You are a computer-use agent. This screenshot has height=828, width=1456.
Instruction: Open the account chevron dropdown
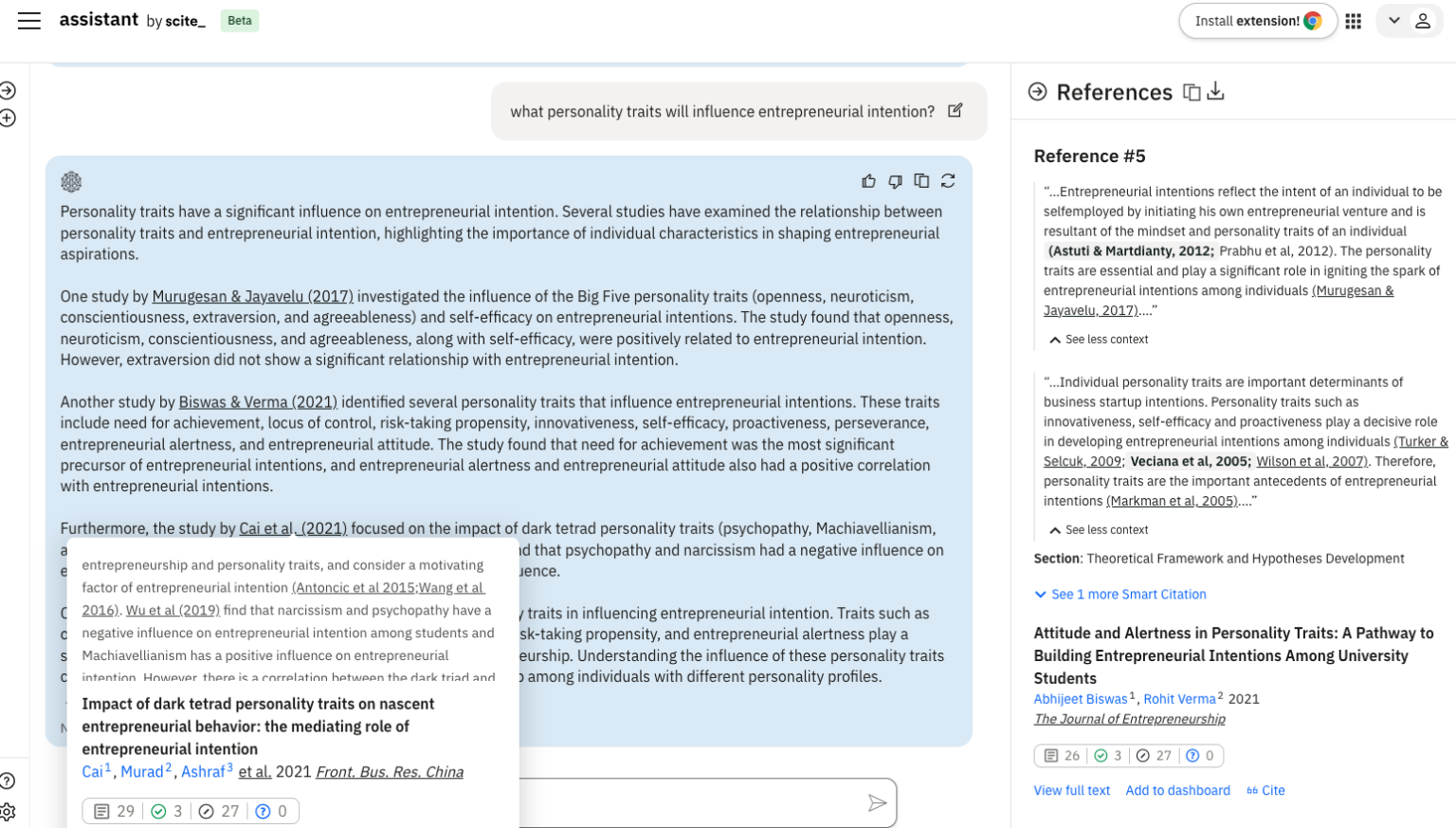1394,21
